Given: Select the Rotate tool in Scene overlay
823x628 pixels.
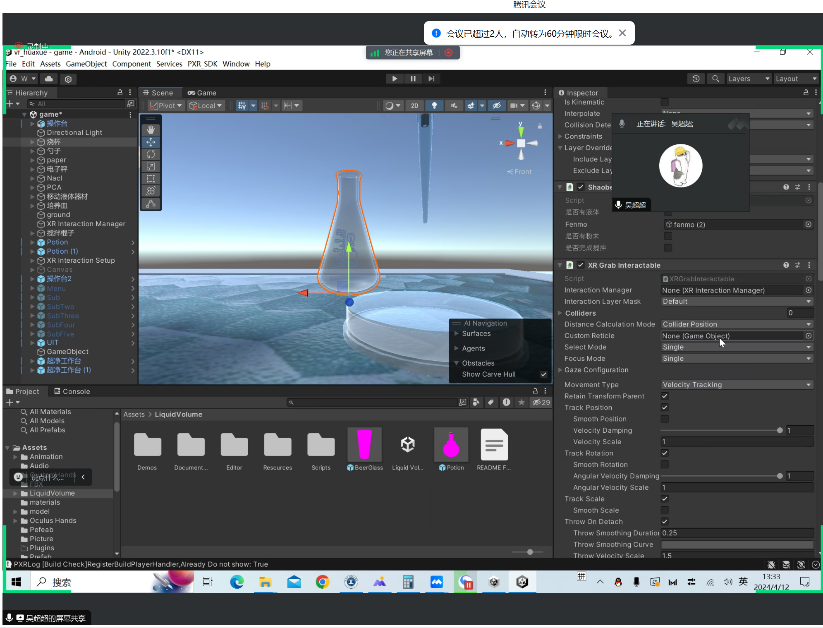Looking at the screenshot, I should (x=151, y=154).
